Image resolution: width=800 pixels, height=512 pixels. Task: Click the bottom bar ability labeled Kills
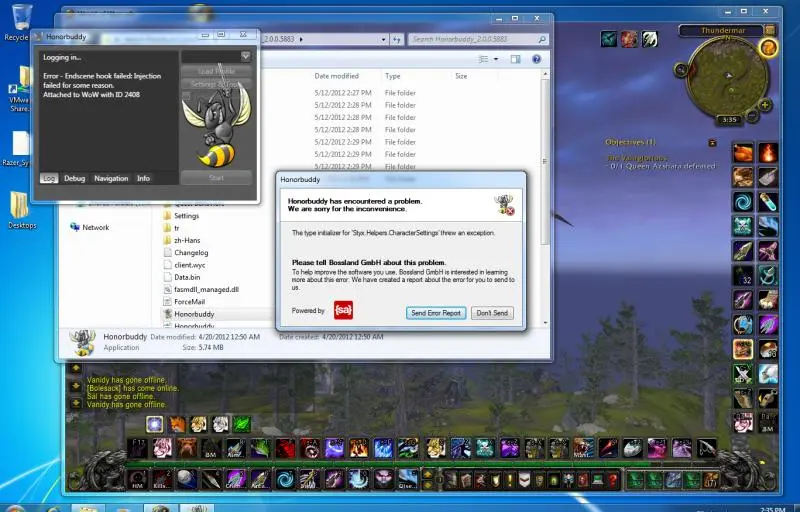162,479
